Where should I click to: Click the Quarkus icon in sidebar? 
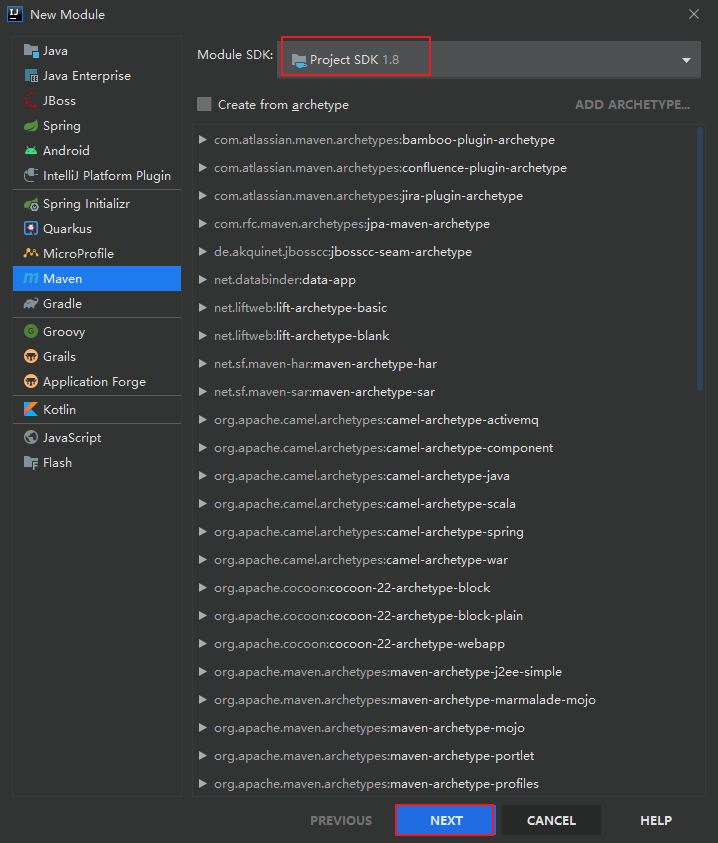(x=31, y=229)
